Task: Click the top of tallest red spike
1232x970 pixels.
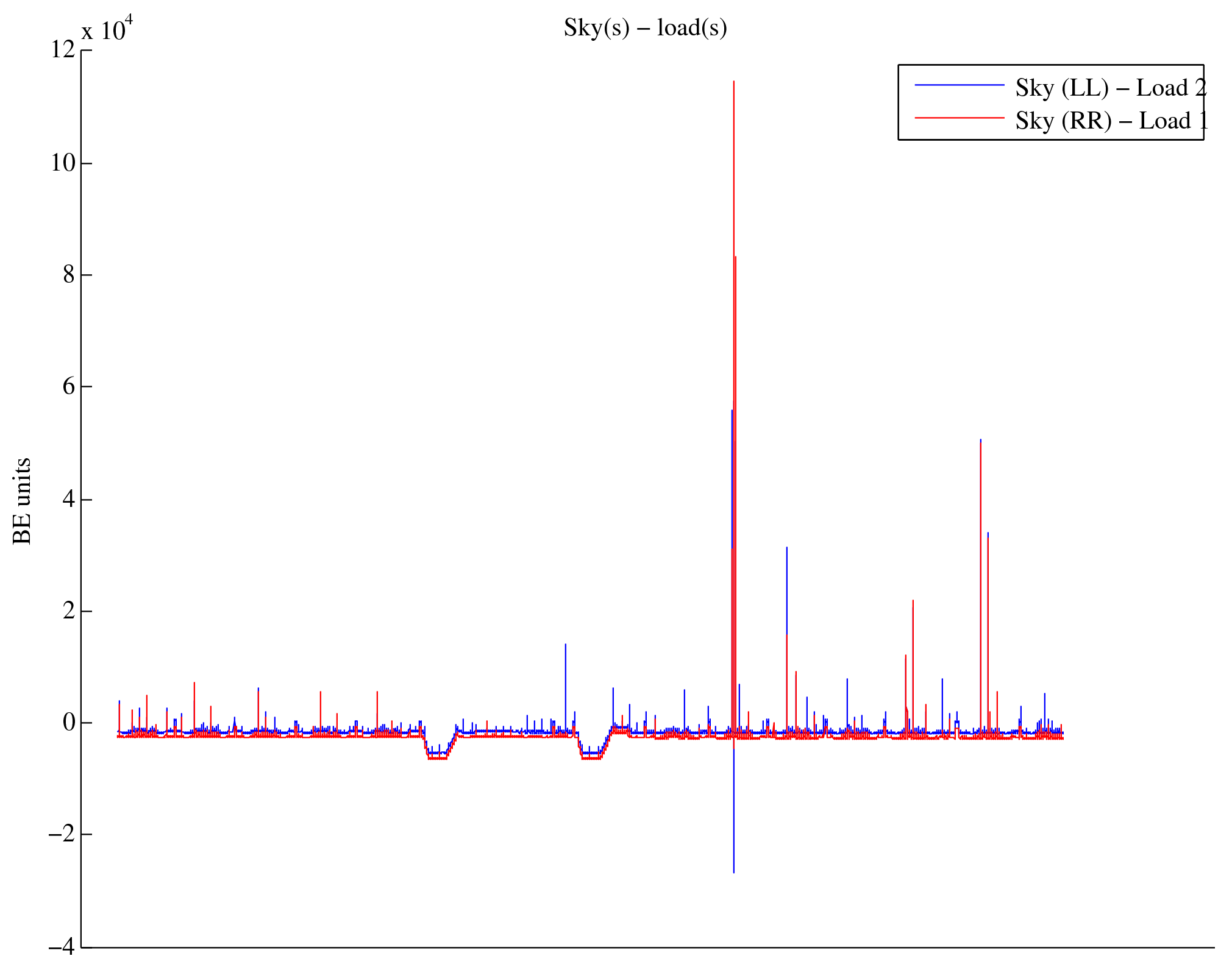Action: coord(733,82)
